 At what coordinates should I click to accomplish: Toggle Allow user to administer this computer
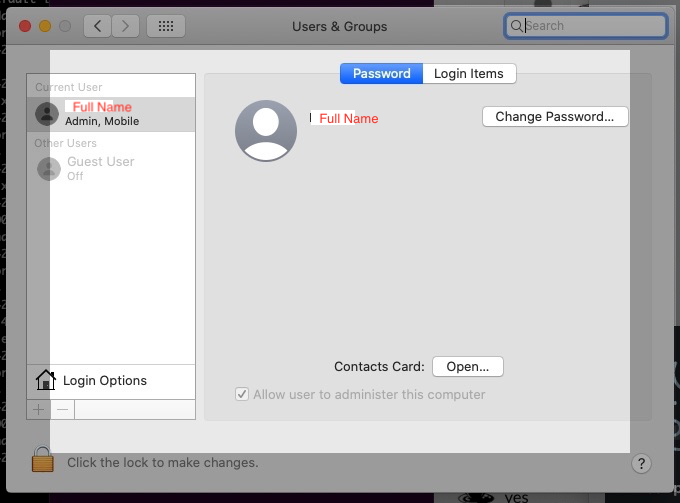click(242, 394)
